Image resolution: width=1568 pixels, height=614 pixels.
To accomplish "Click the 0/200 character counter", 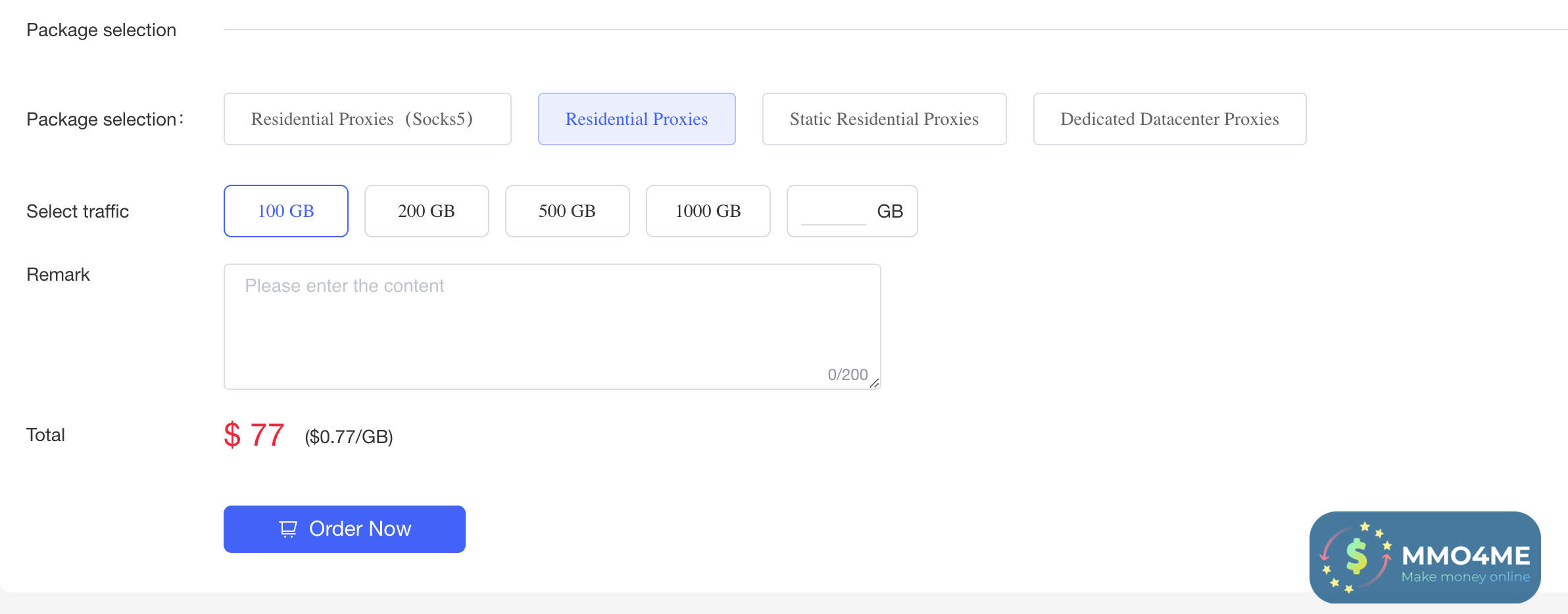I will (847, 375).
